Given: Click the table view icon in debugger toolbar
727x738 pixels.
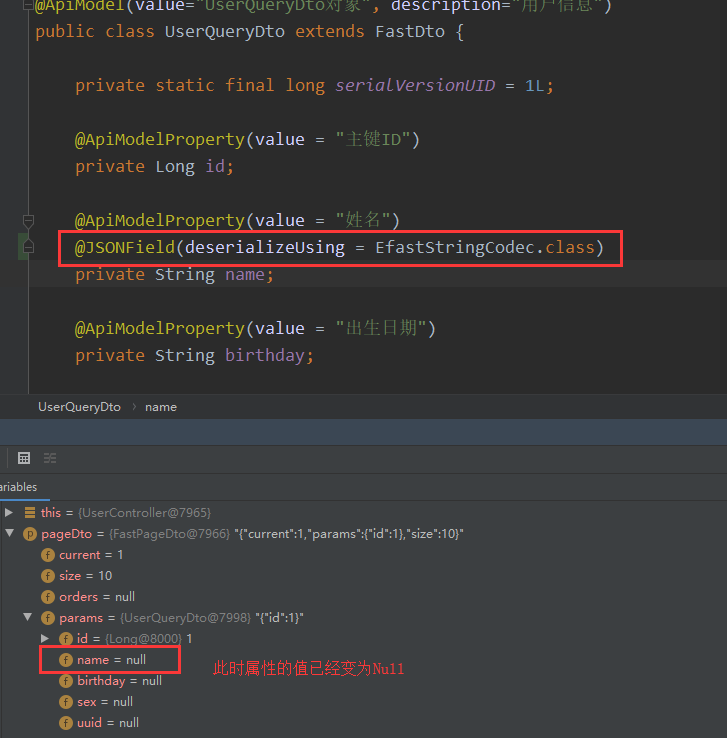Looking at the screenshot, I should pyautogui.click(x=24, y=458).
